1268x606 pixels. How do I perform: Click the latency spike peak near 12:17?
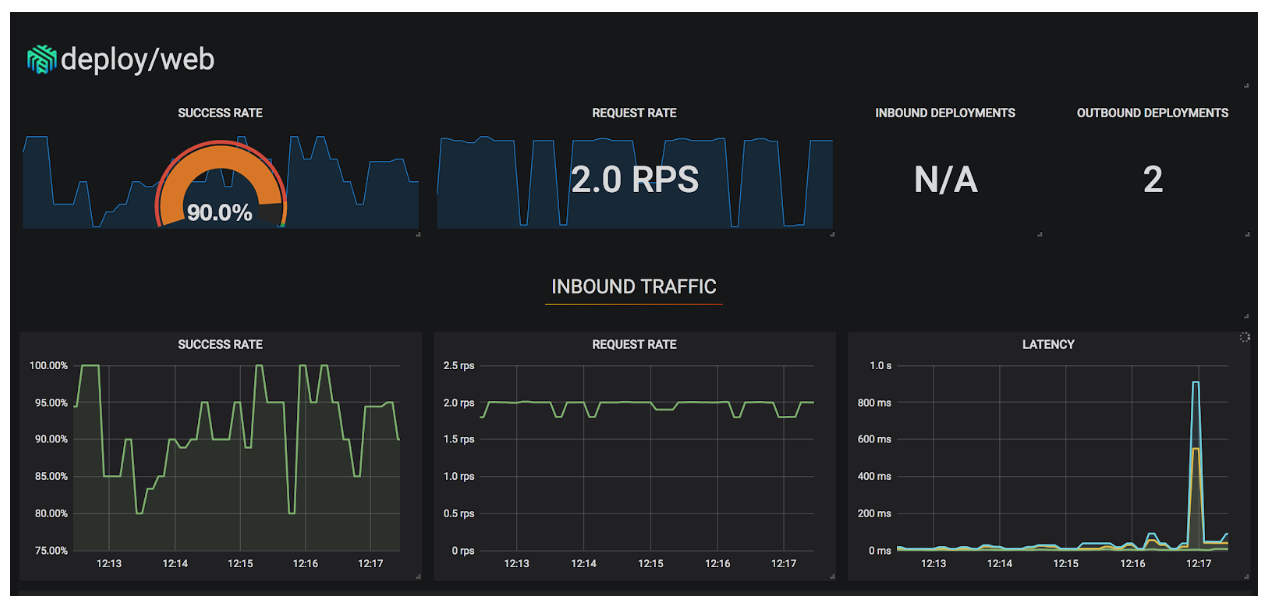1195,383
